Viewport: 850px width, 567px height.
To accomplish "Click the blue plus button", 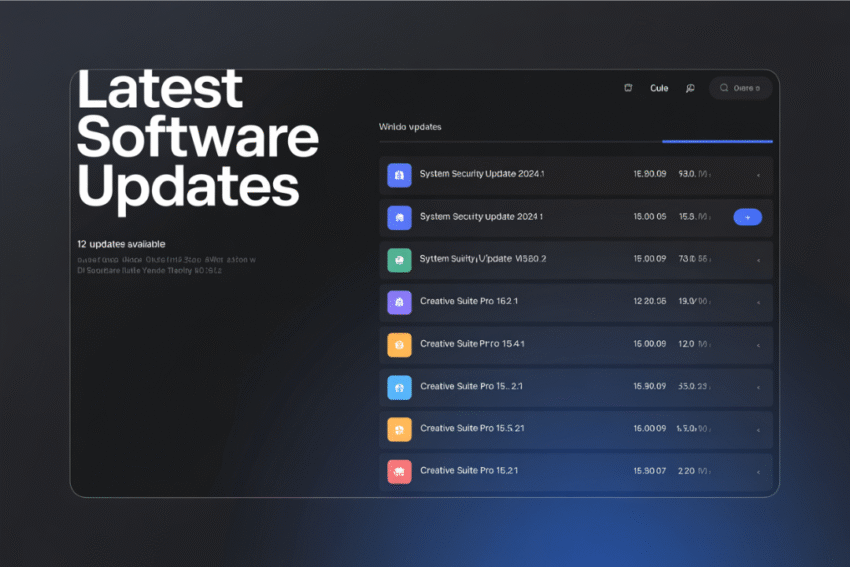I will pyautogui.click(x=748, y=217).
